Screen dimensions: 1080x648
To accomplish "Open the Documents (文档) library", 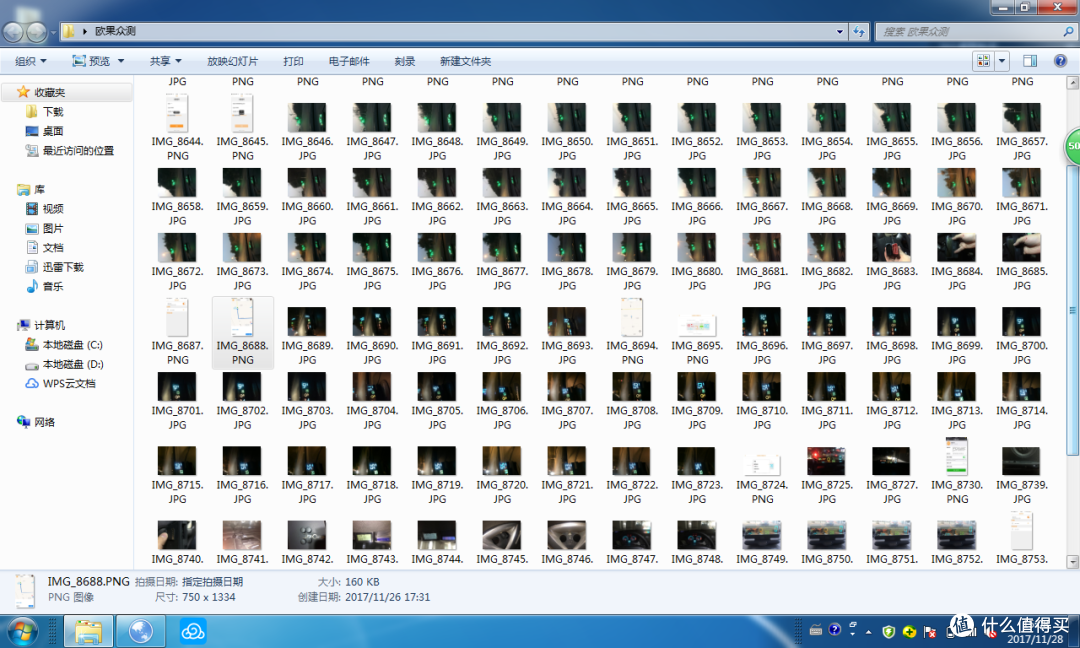I will point(44,247).
